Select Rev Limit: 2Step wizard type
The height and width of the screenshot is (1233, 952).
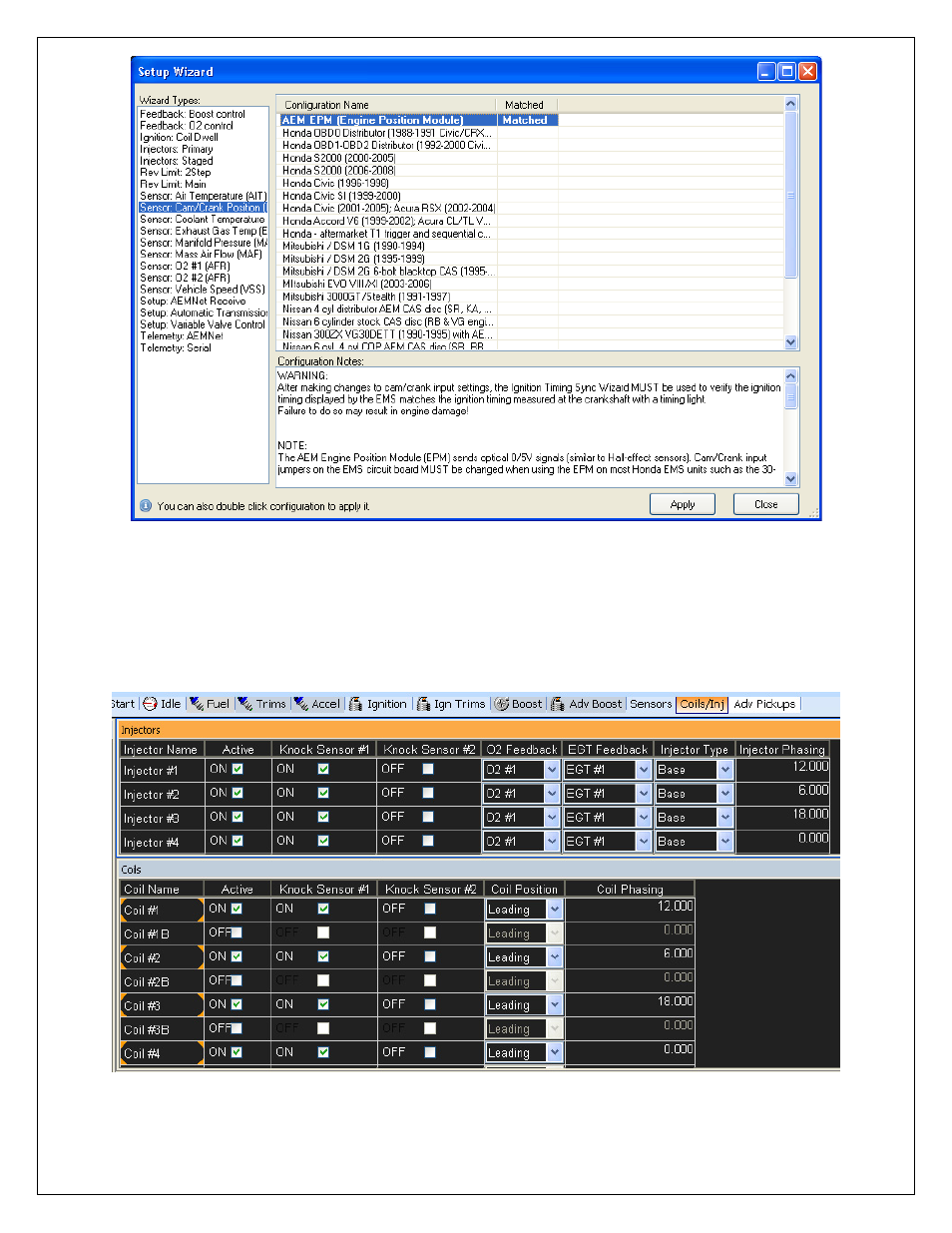[x=176, y=173]
